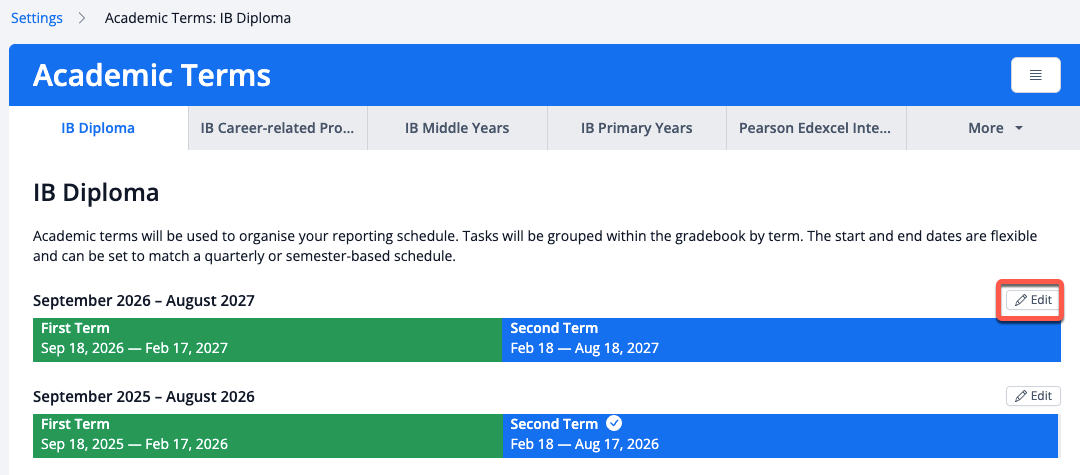This screenshot has height=475, width=1080.
Task: Expand the More tabs dropdown
Action: click(x=993, y=128)
